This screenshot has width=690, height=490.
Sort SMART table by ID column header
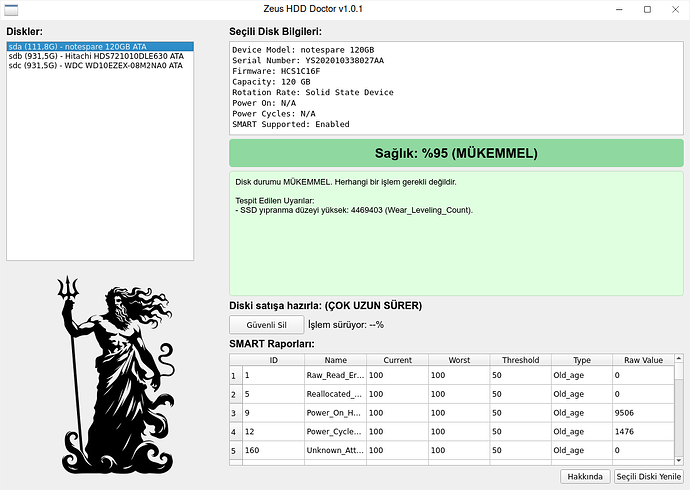coord(273,360)
